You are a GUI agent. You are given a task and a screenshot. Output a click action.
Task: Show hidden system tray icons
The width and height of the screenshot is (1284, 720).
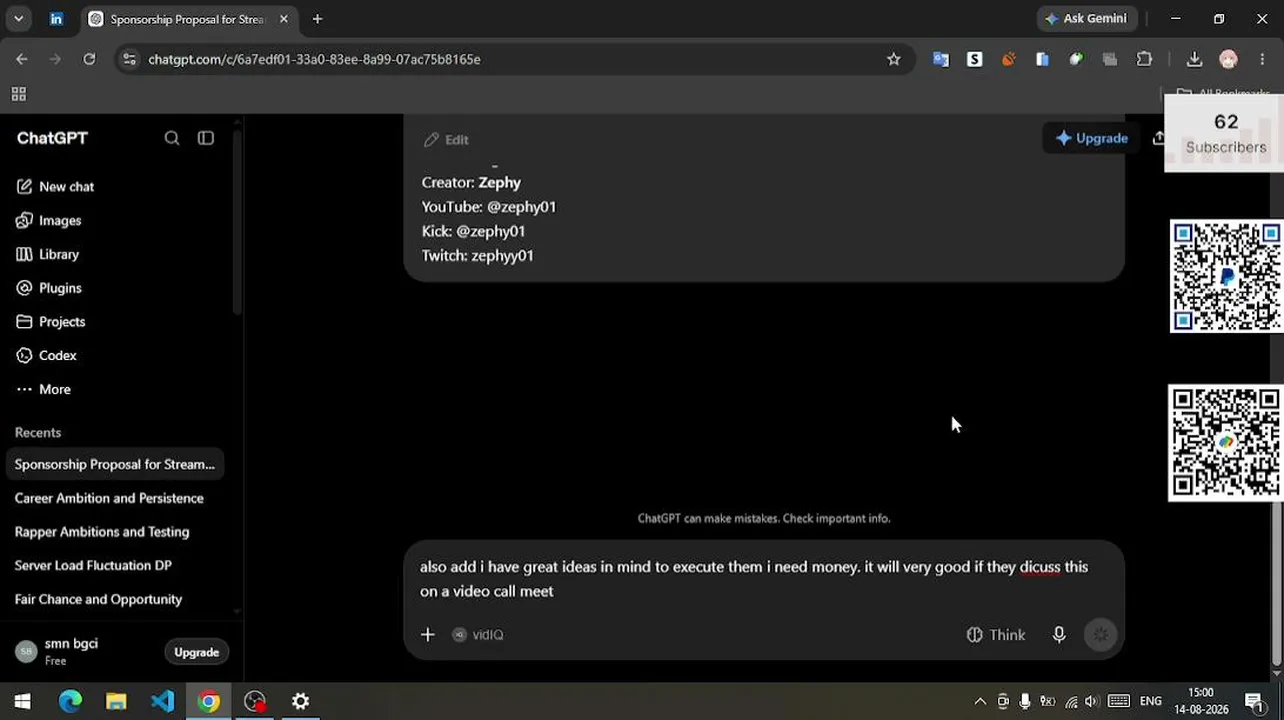pos(980,701)
